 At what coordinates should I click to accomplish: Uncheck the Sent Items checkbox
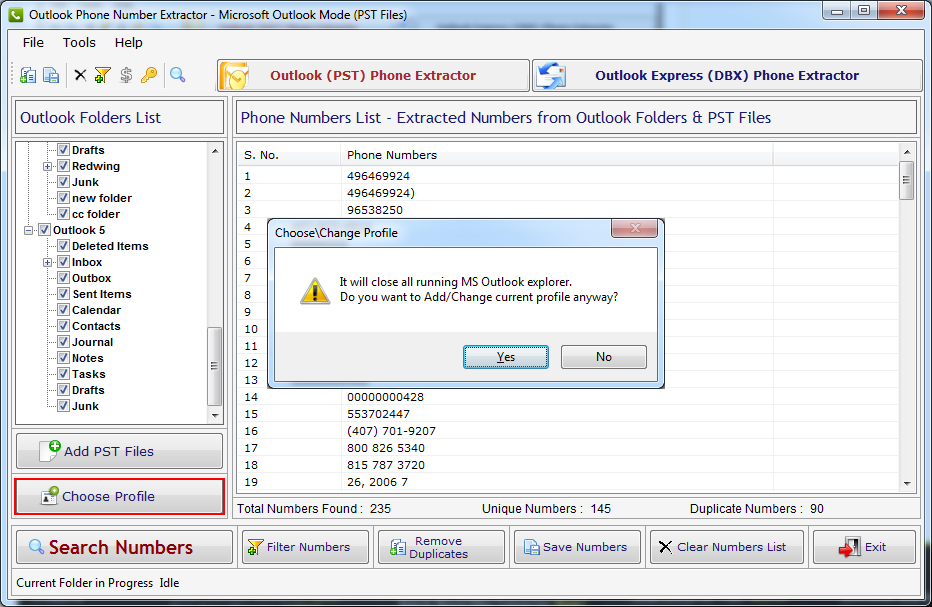64,294
